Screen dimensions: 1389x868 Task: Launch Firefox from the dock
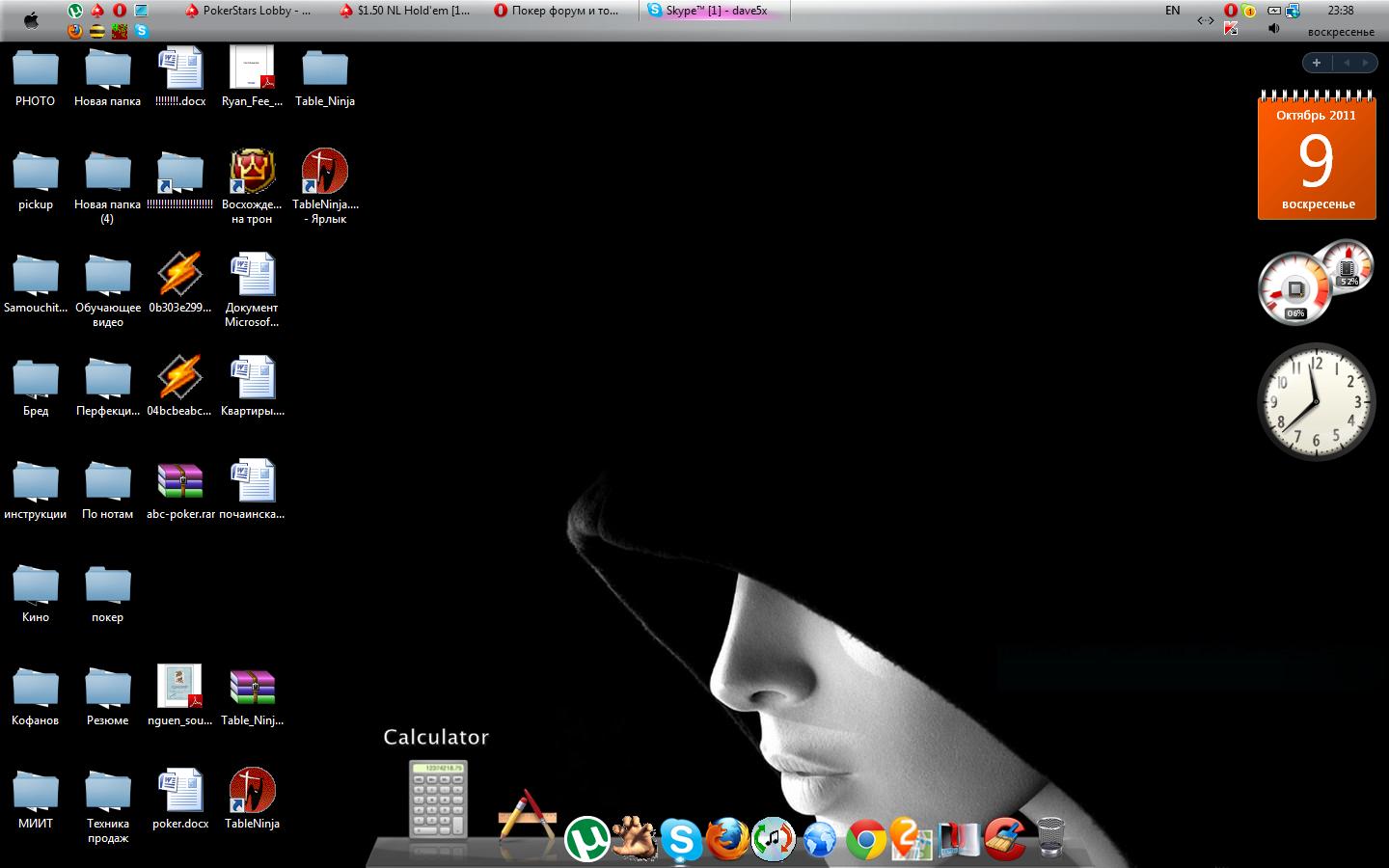coord(727,839)
